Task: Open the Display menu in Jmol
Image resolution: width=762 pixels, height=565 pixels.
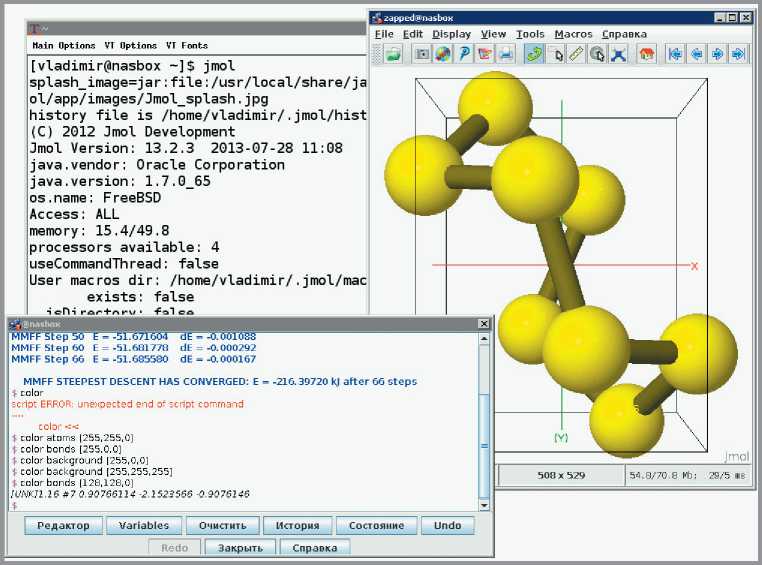Action: [x=451, y=34]
